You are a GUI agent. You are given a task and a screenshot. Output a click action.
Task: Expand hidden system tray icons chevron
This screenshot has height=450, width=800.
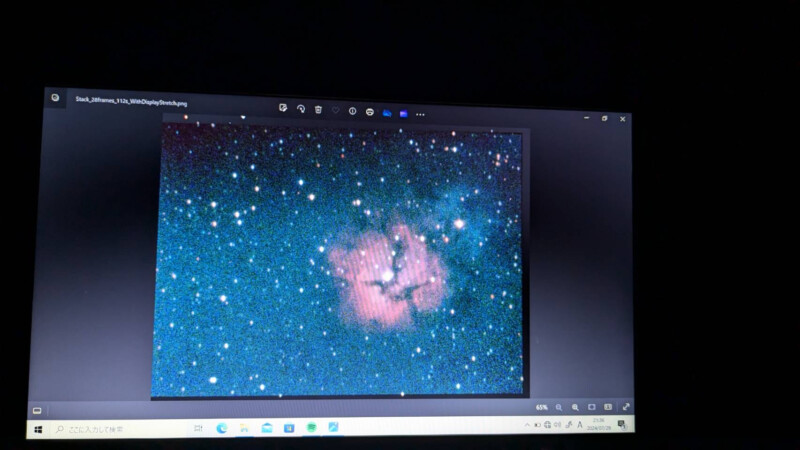pyautogui.click(x=527, y=425)
